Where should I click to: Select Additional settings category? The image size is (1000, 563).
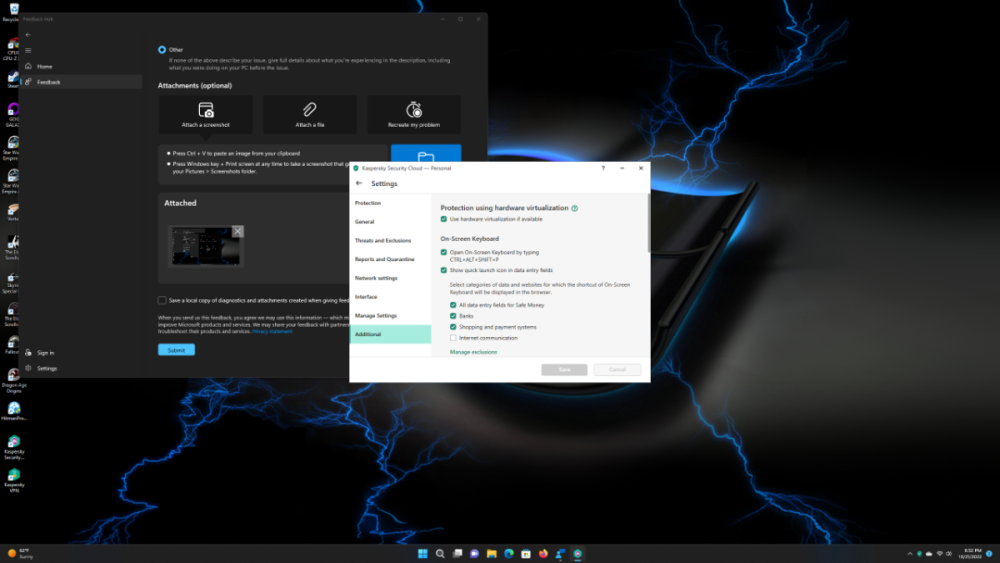click(x=390, y=334)
